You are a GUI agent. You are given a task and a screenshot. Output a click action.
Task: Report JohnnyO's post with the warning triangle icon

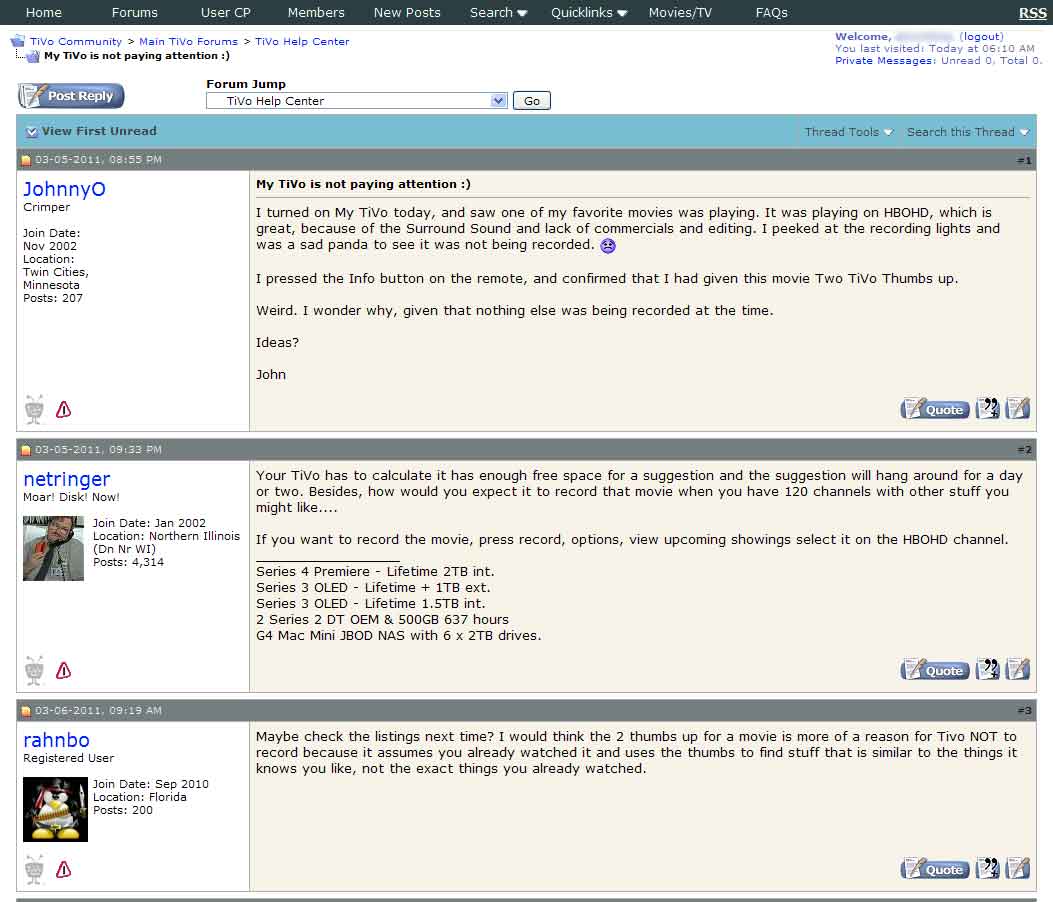64,410
